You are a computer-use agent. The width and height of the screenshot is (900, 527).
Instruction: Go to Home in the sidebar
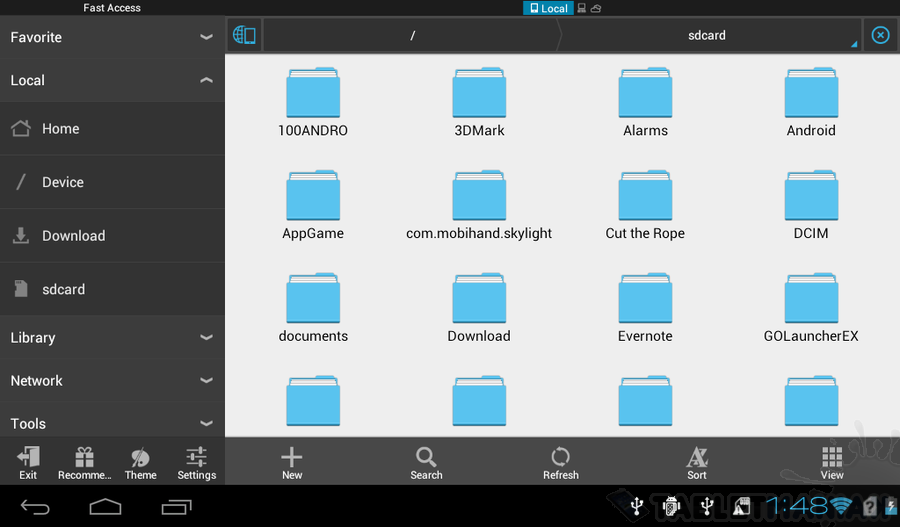tap(112, 129)
